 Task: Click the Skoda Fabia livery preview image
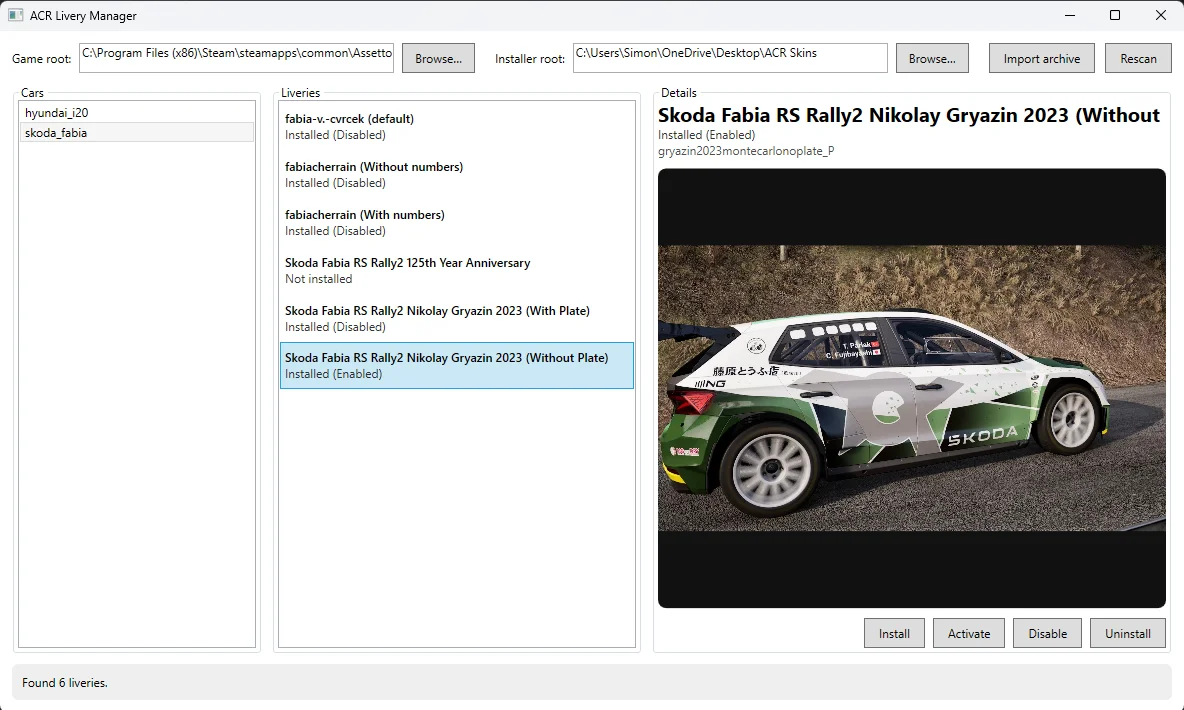pos(911,388)
